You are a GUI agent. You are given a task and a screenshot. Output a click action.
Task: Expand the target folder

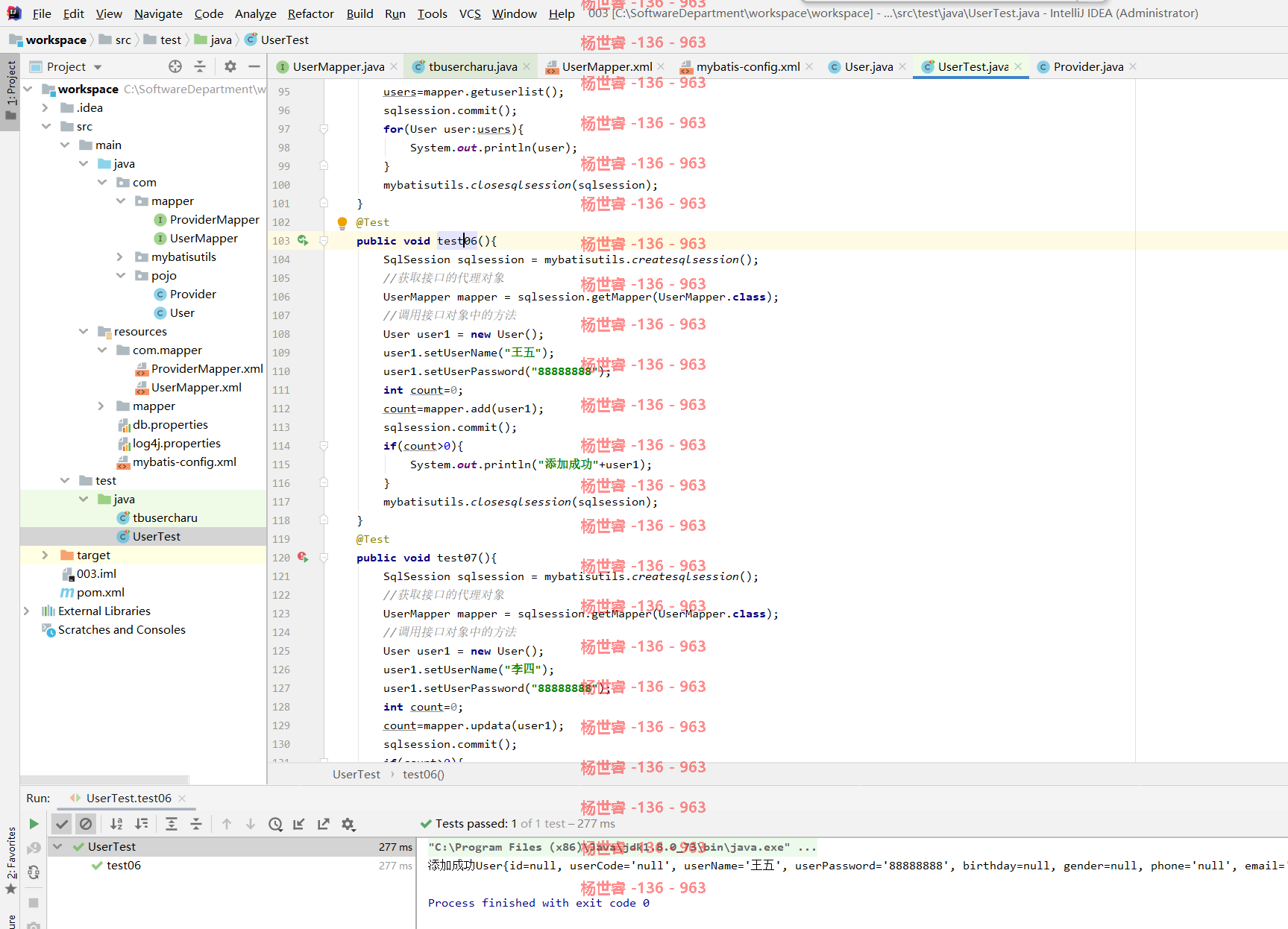[x=45, y=555]
